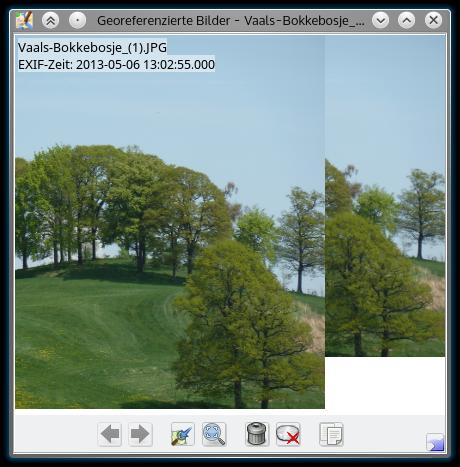The height and width of the screenshot is (467, 460).
Task: Maximize the Georeferenzierte Bilder window
Action: (407, 21)
